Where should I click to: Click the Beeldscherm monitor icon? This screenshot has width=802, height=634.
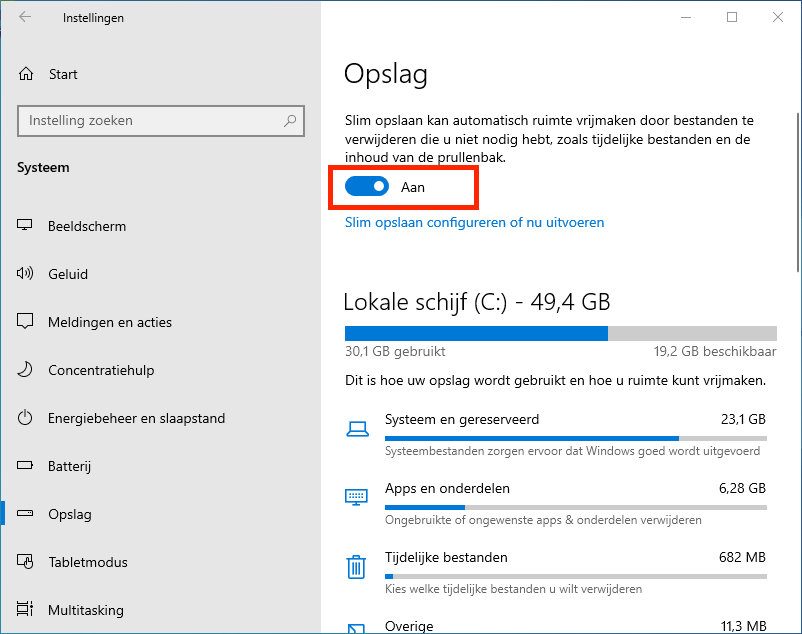(x=26, y=226)
